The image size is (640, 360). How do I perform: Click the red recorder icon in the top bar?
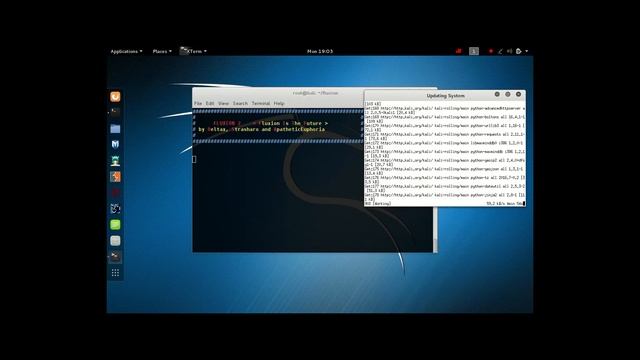point(458,51)
